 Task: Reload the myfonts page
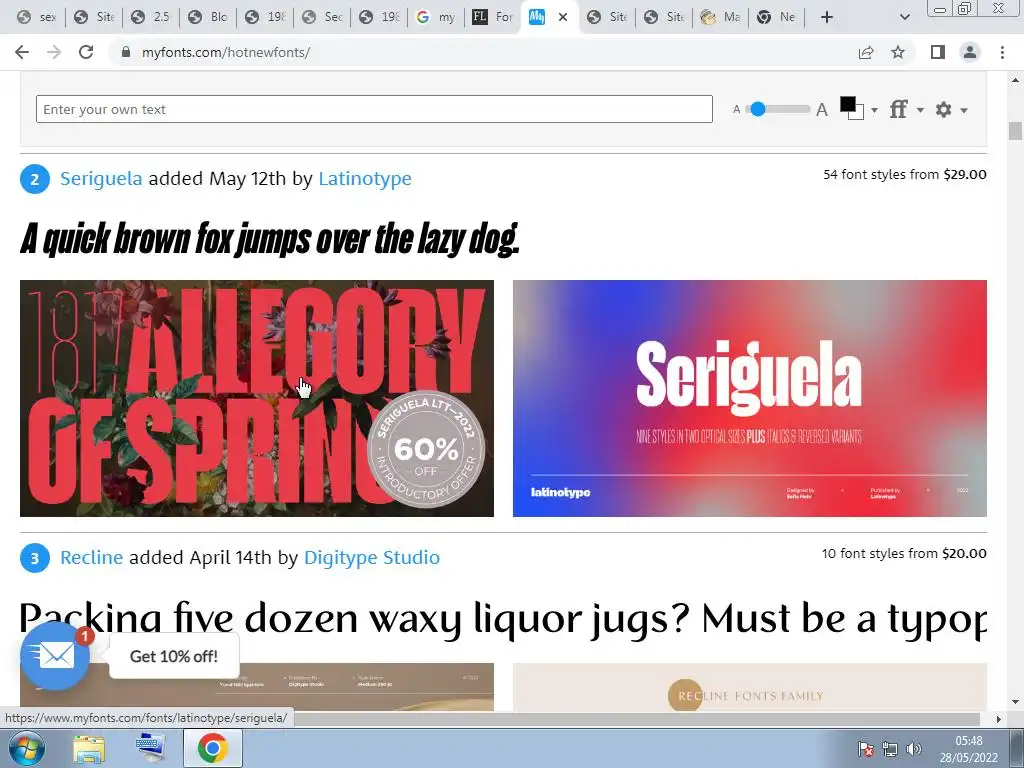click(x=86, y=52)
